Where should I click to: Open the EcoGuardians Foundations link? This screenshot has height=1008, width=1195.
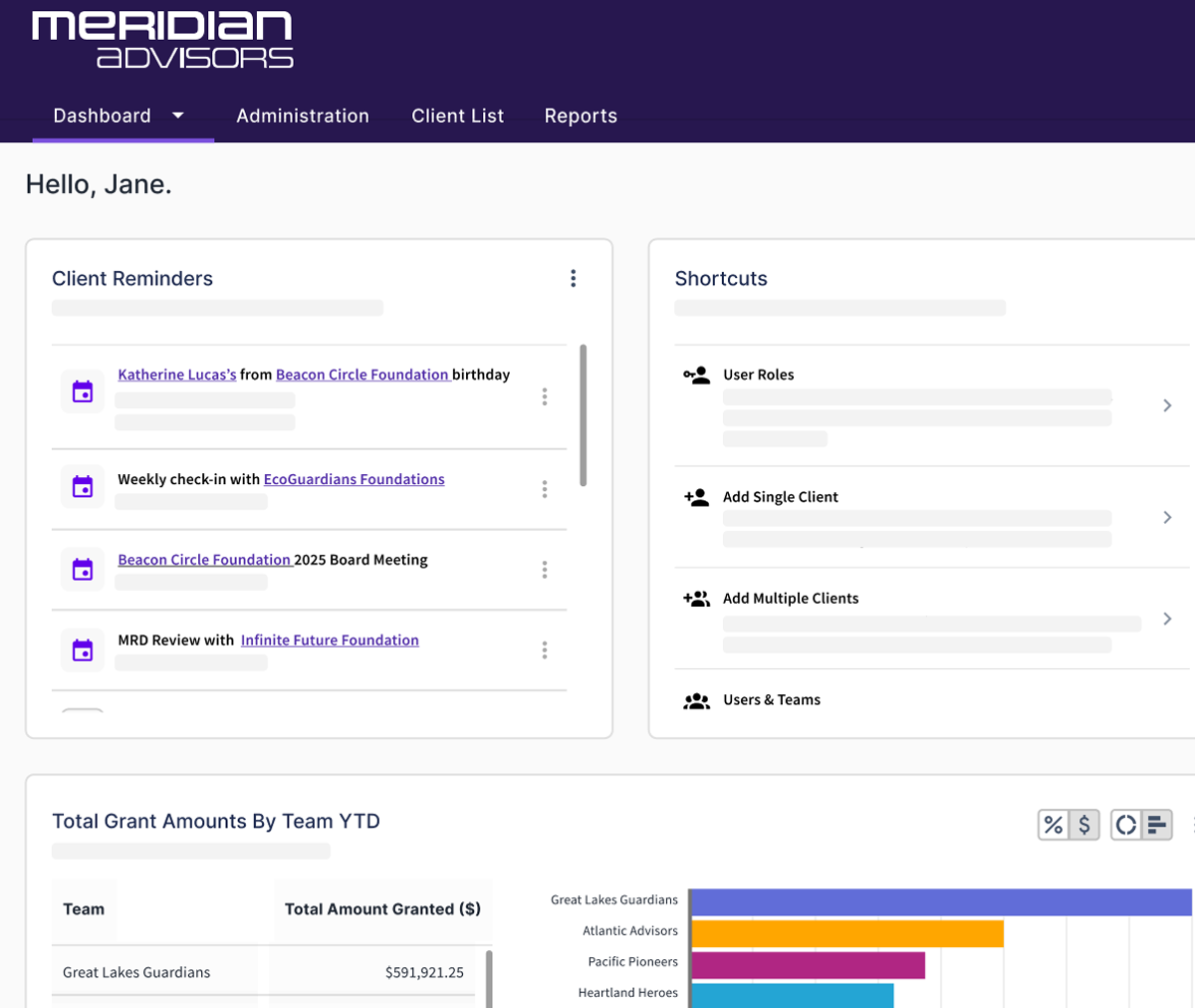pos(354,480)
